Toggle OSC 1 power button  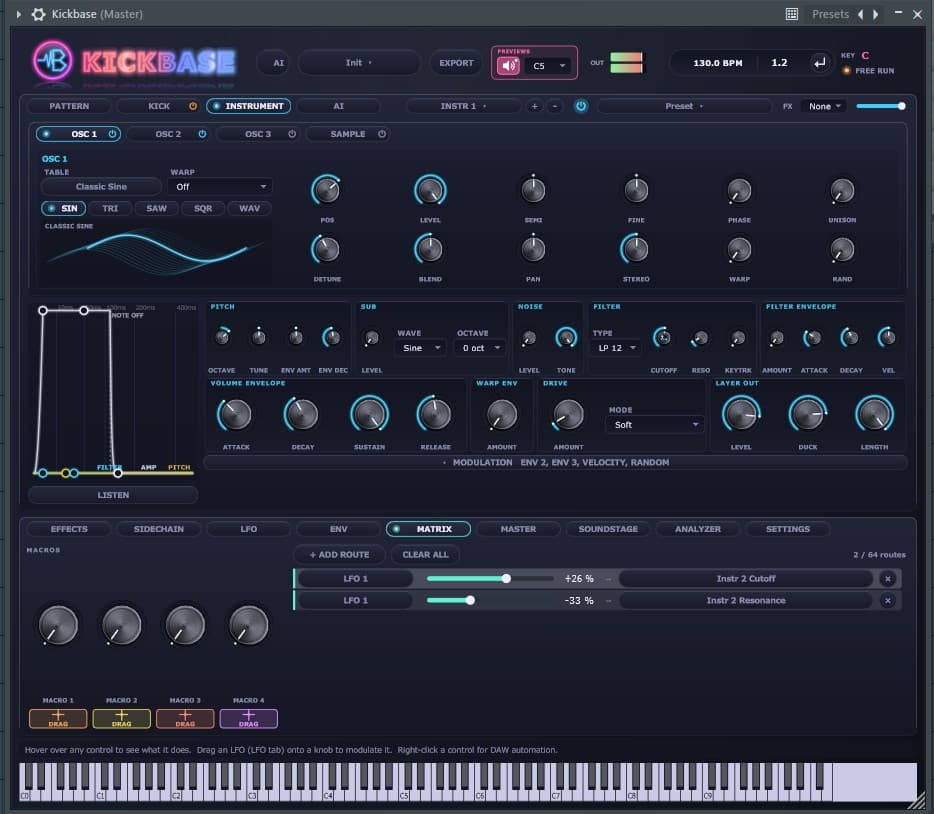click(112, 134)
